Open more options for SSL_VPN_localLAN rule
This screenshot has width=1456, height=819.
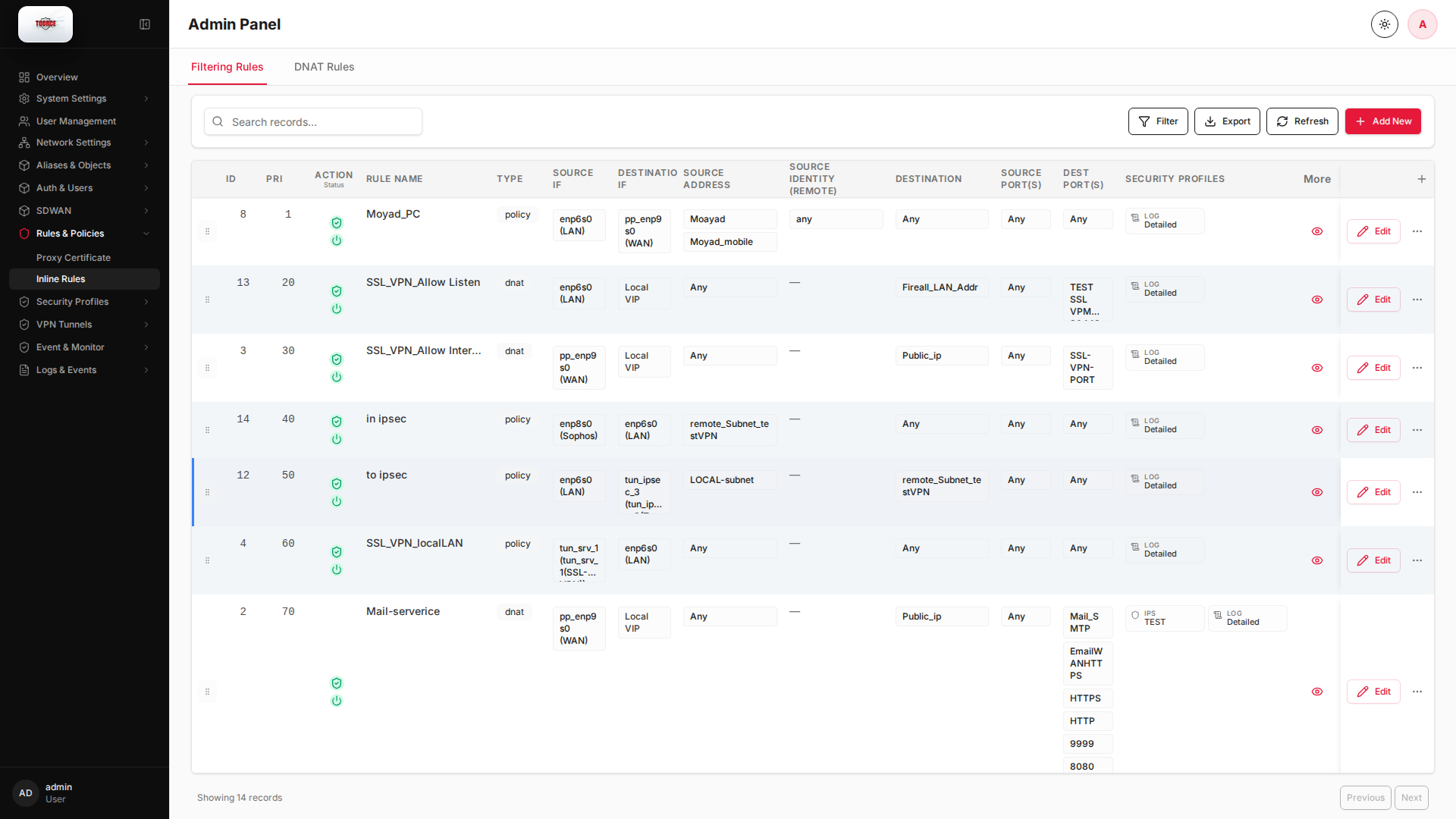point(1417,560)
